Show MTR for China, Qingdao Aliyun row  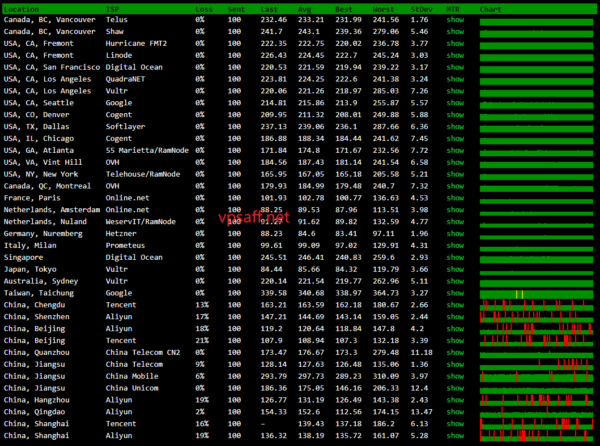(x=455, y=411)
